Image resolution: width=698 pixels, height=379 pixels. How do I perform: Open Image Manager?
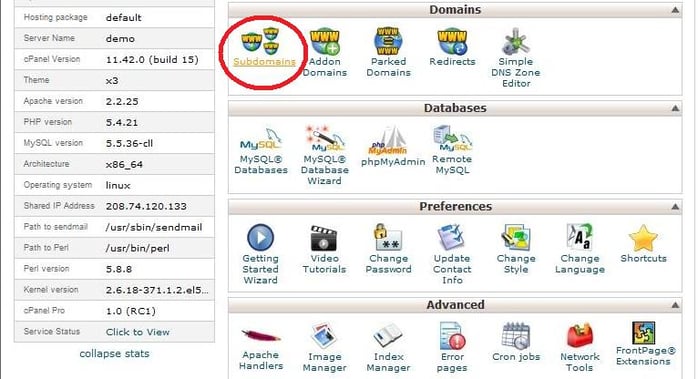coord(325,336)
